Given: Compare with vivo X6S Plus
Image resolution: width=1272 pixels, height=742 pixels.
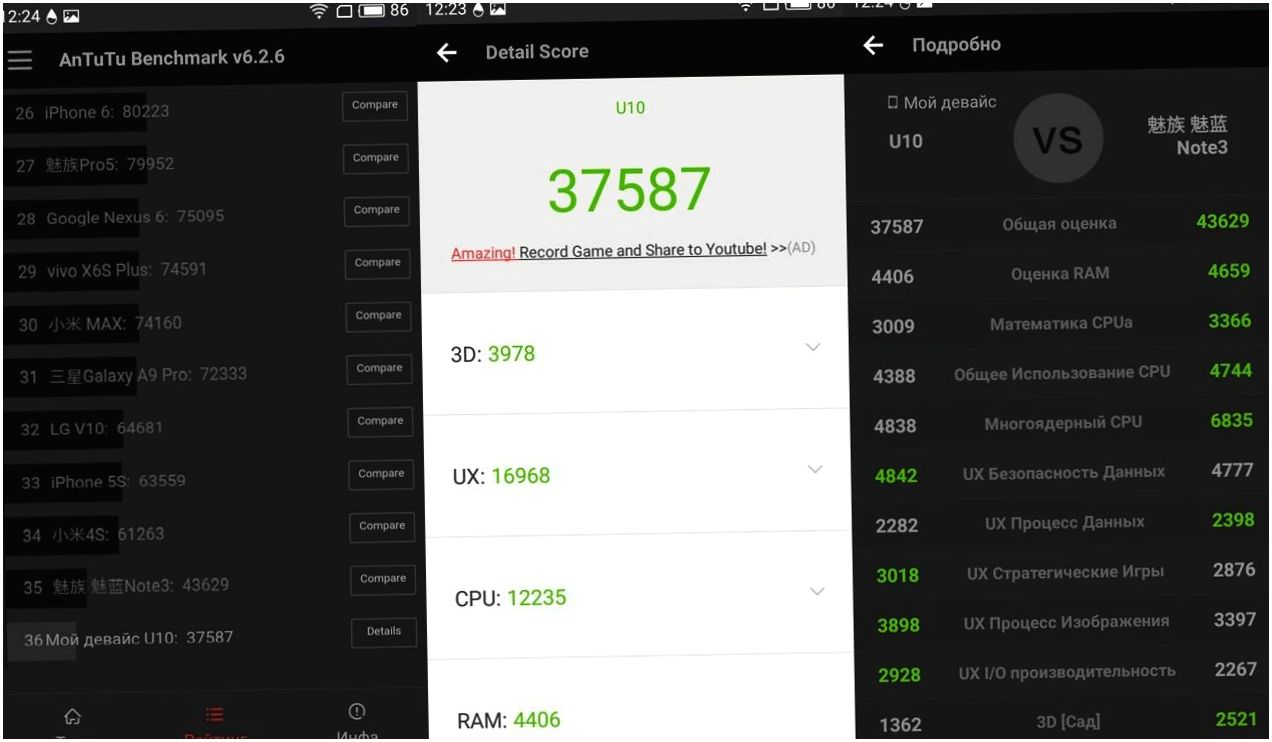Looking at the screenshot, I should 378,263.
